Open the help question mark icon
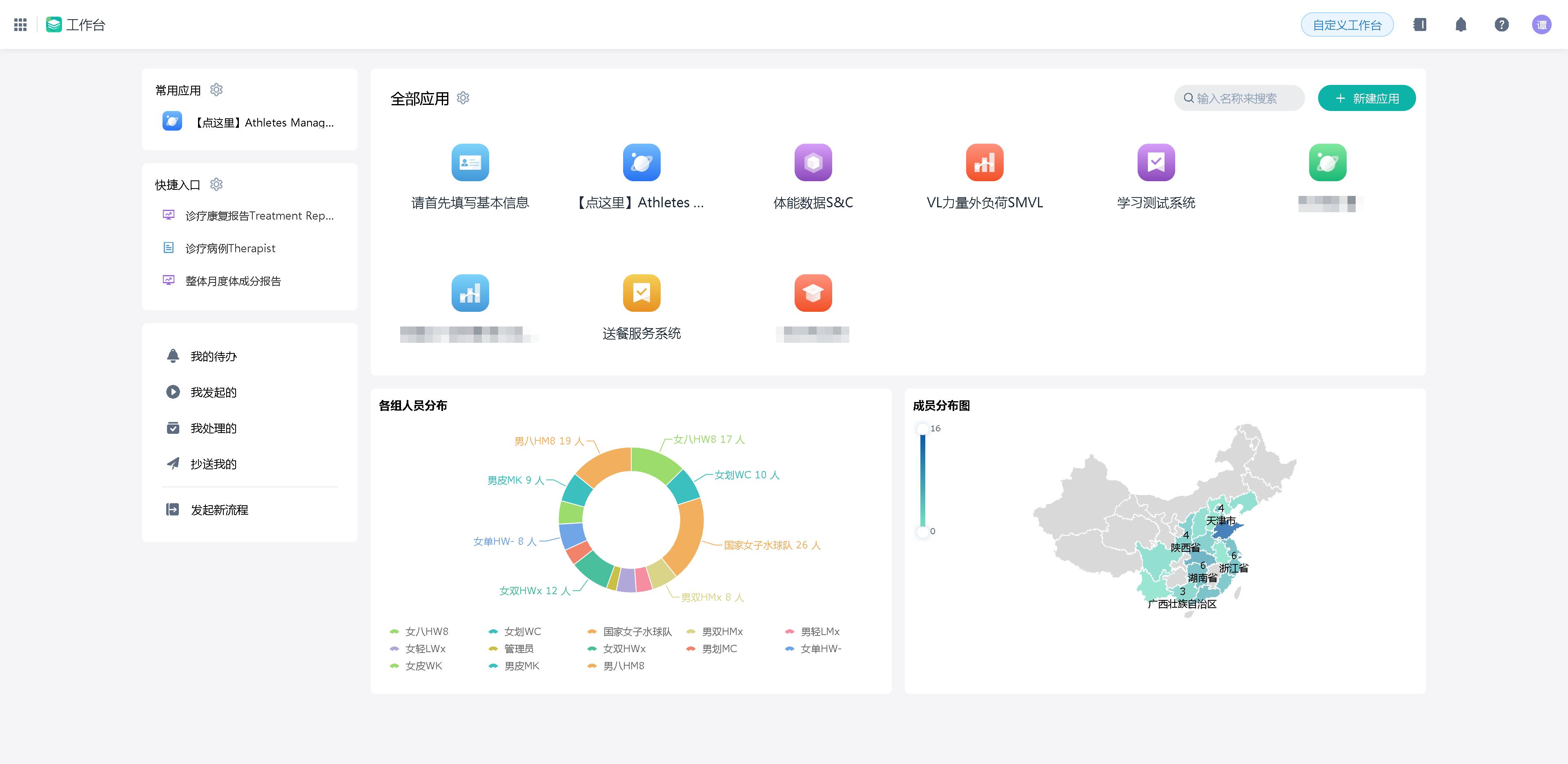The height and width of the screenshot is (764, 1568). point(1501,24)
